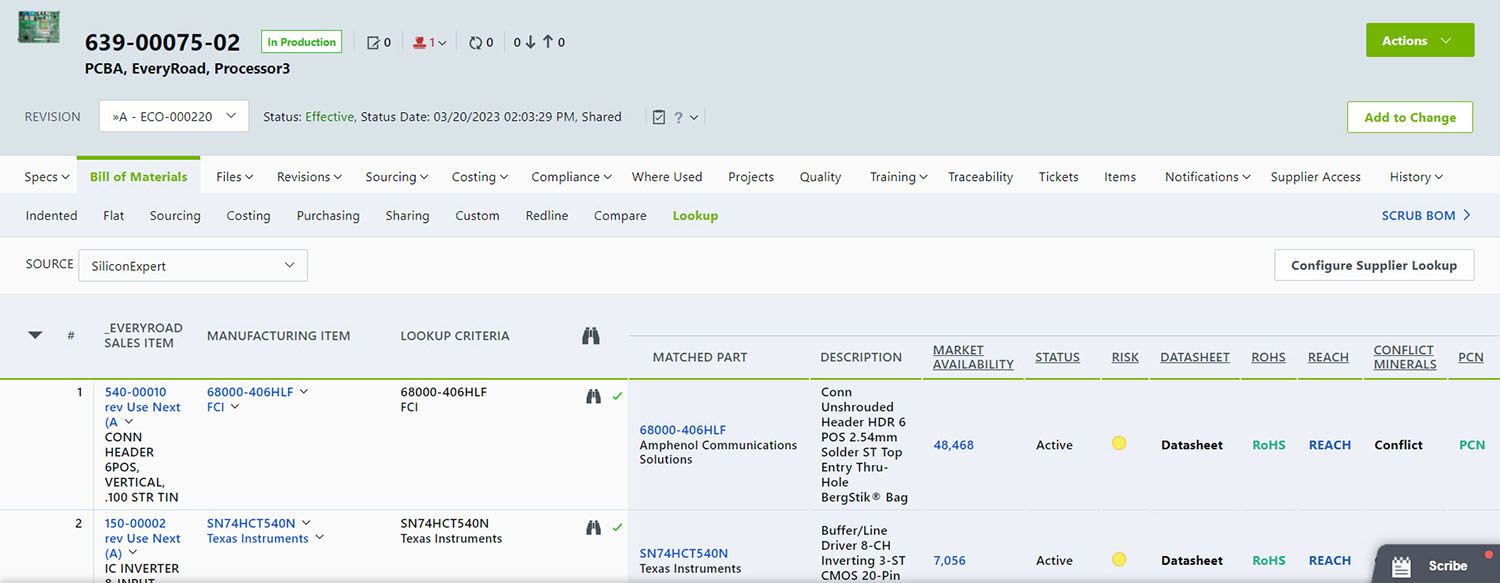Open the checklist question mark icon menu
Screen dimensions: 1500x583
[x=675, y=117]
